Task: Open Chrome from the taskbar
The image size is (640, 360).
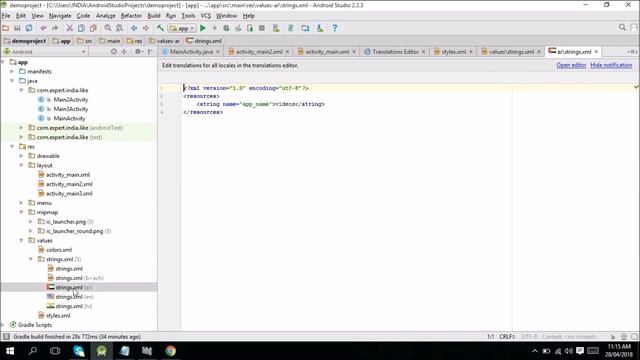Action: tap(171, 351)
